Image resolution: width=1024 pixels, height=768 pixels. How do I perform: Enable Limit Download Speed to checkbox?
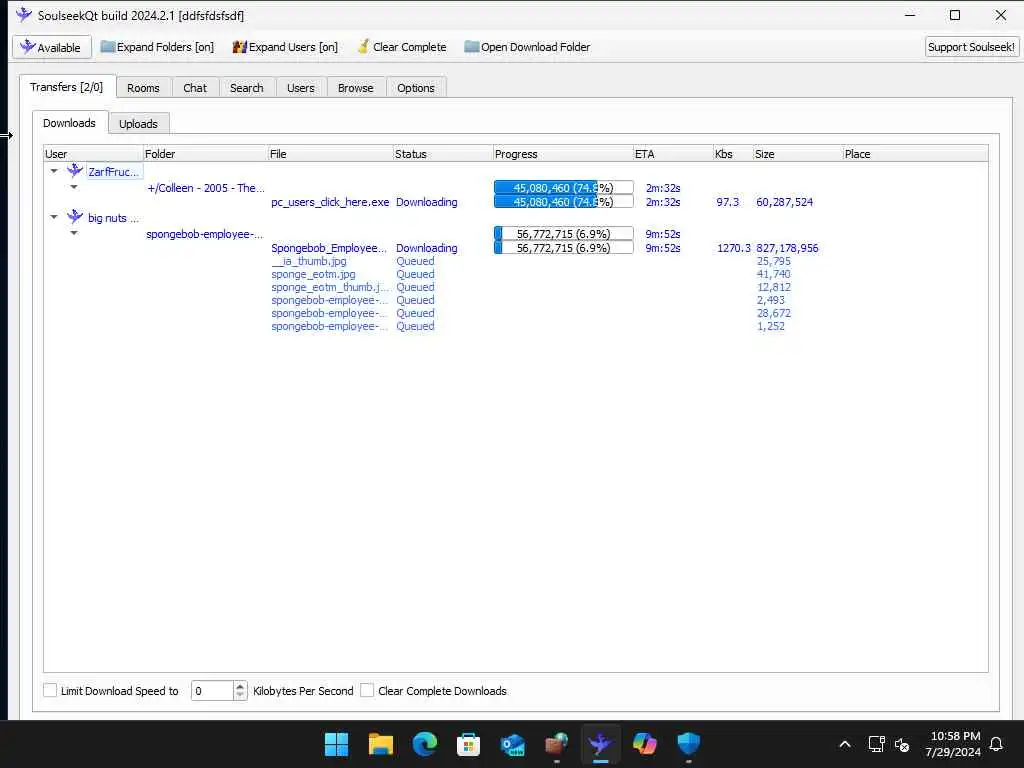click(x=50, y=690)
